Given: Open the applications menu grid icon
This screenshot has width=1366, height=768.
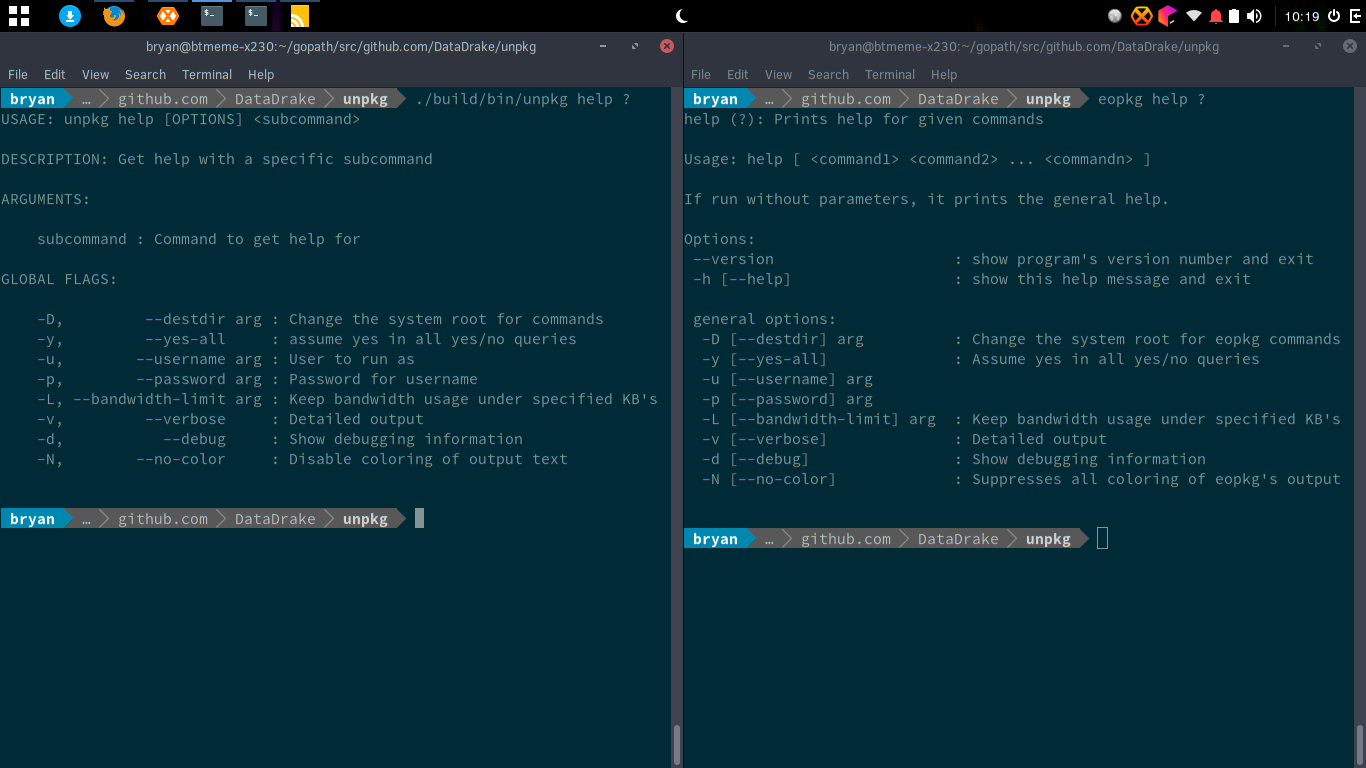Looking at the screenshot, I should point(18,15).
